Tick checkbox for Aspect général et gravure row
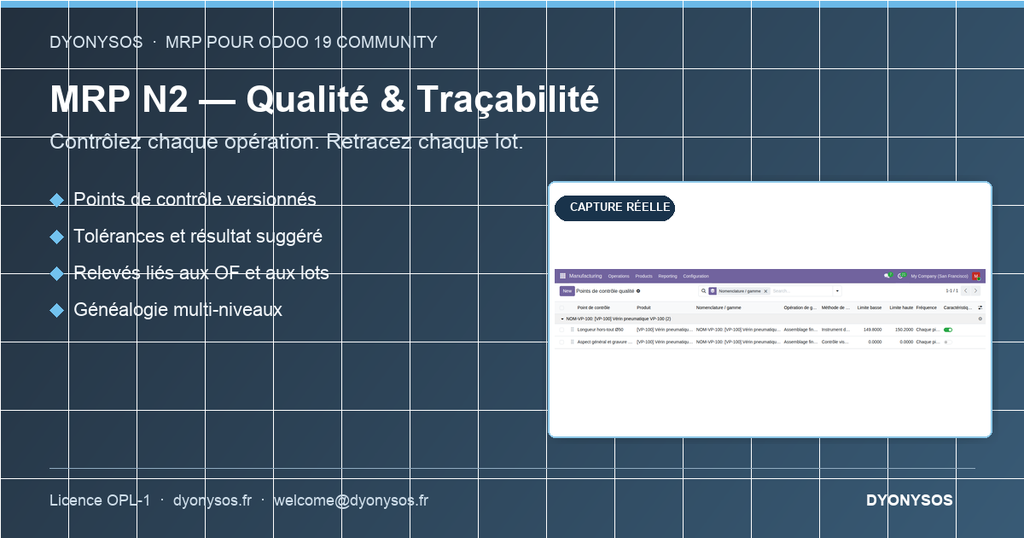 click(x=562, y=342)
